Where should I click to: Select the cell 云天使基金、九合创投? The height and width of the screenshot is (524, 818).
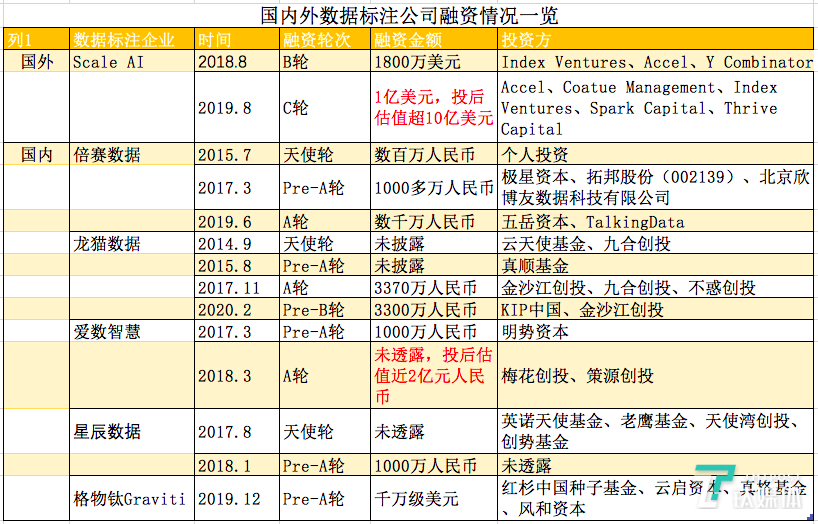pos(656,243)
